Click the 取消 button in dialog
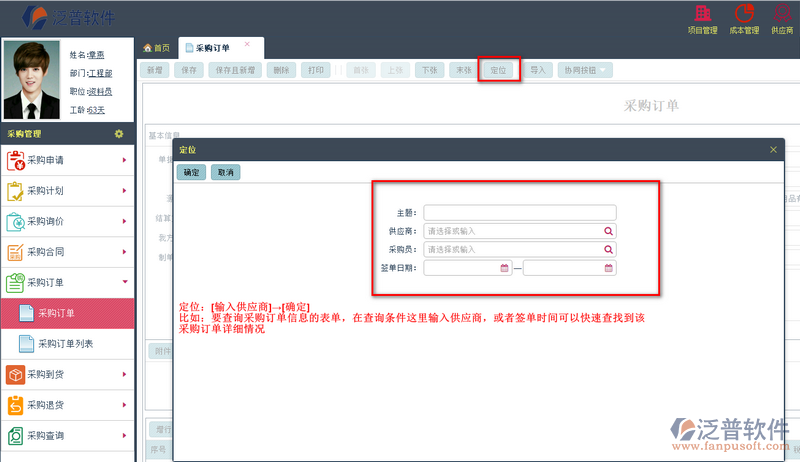The width and height of the screenshot is (800, 462). (226, 172)
